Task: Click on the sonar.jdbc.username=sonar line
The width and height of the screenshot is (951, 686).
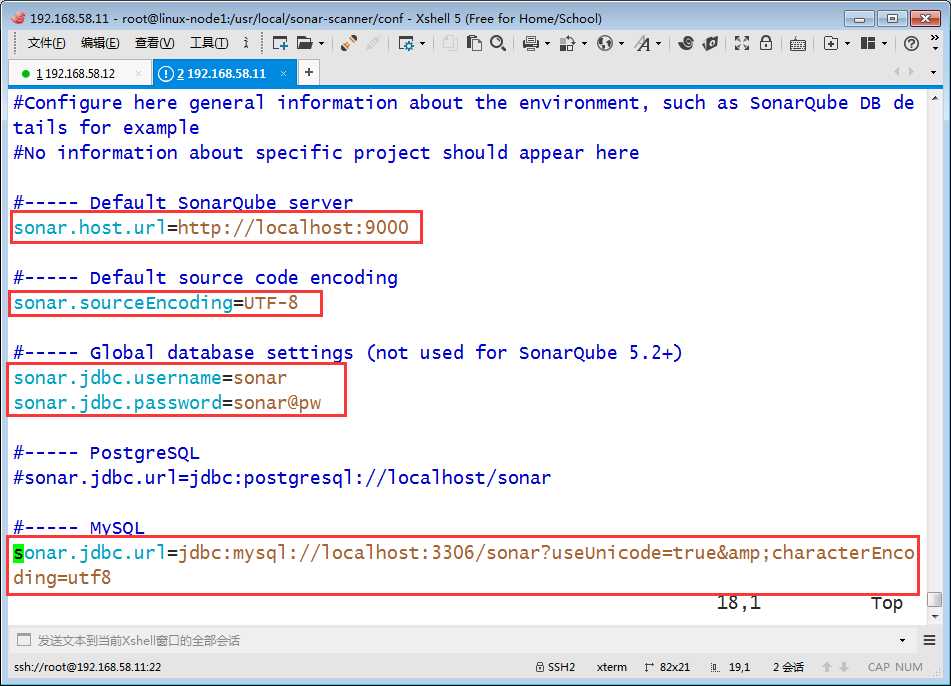Action: (x=150, y=378)
